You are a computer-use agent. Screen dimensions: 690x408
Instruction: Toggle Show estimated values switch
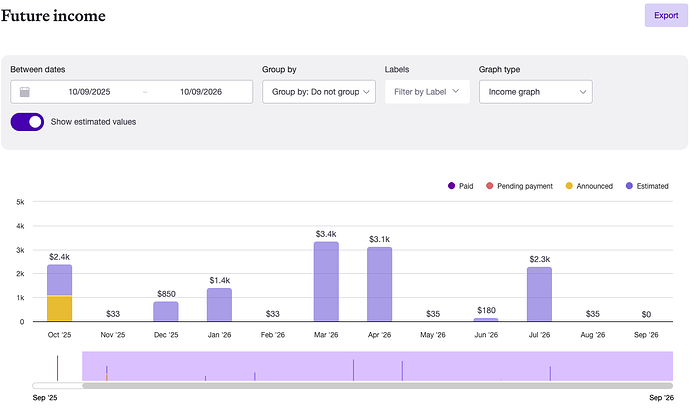[27, 122]
